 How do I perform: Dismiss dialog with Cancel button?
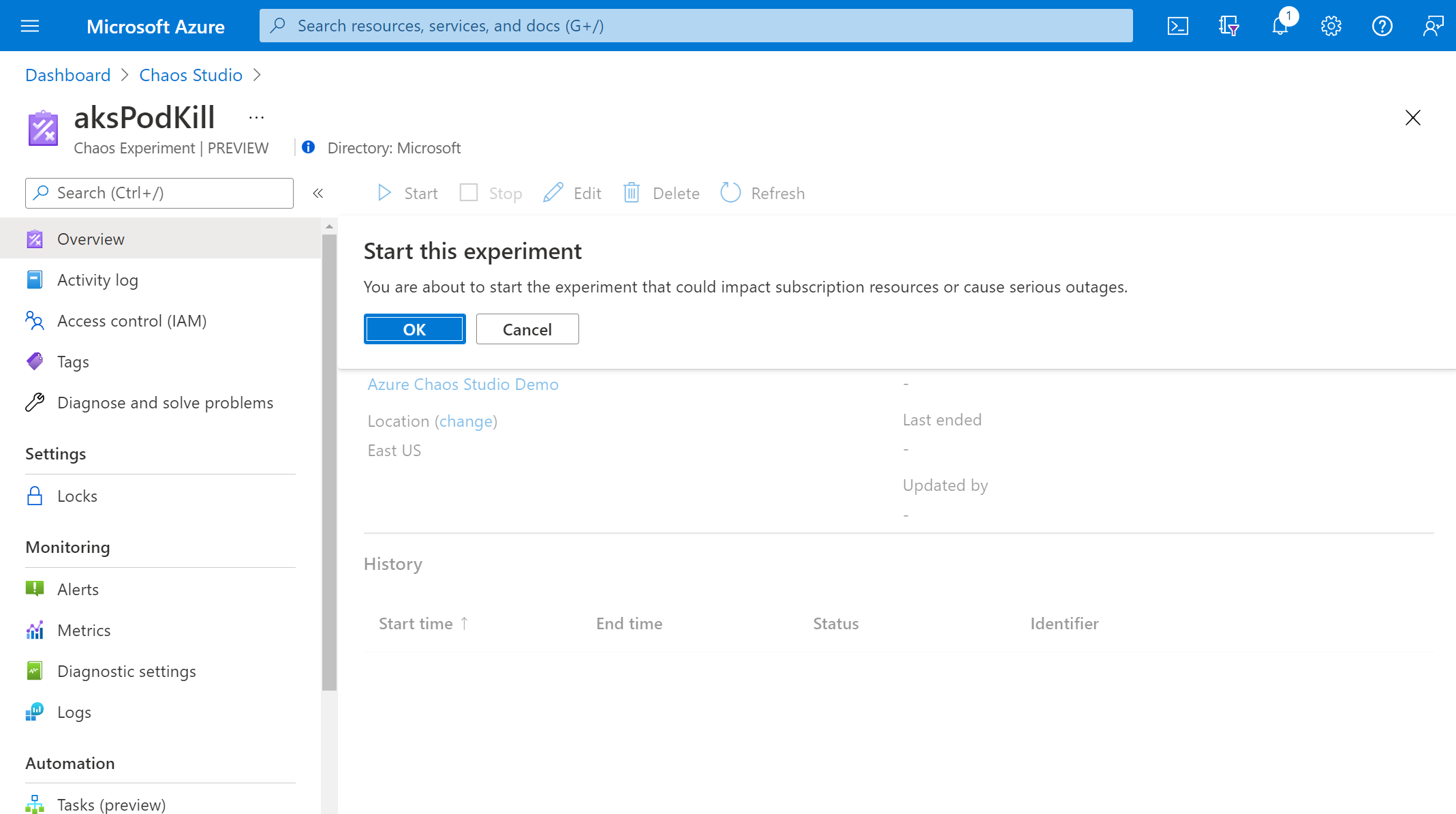(x=526, y=329)
